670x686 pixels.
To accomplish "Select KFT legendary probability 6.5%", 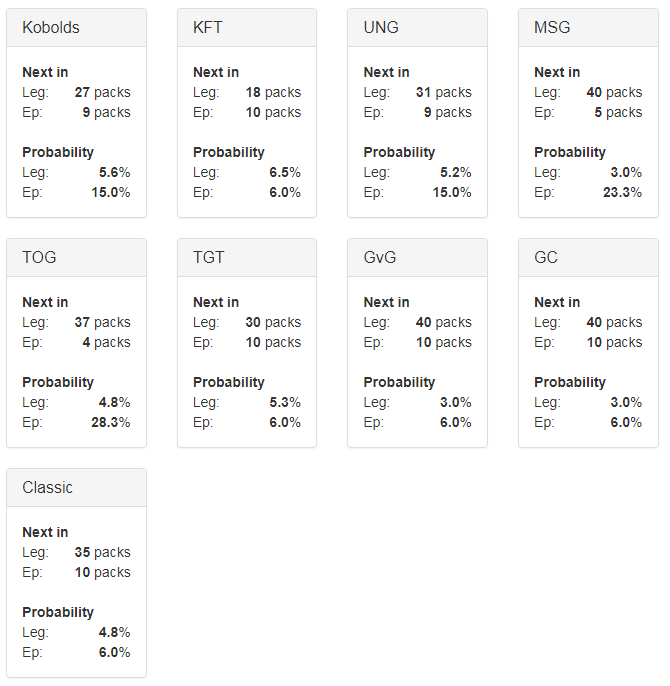I will click(285, 172).
